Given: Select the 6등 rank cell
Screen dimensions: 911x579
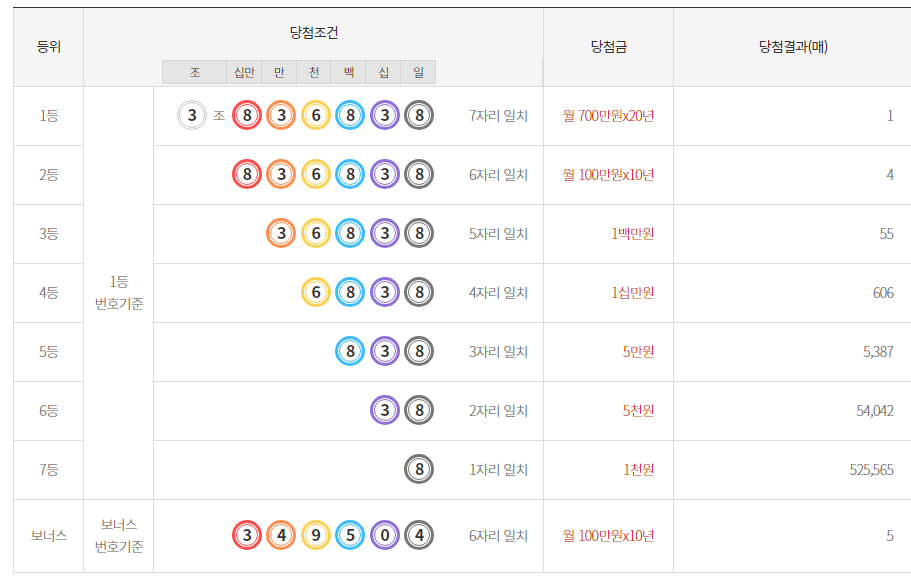Looking at the screenshot, I should (x=49, y=411).
